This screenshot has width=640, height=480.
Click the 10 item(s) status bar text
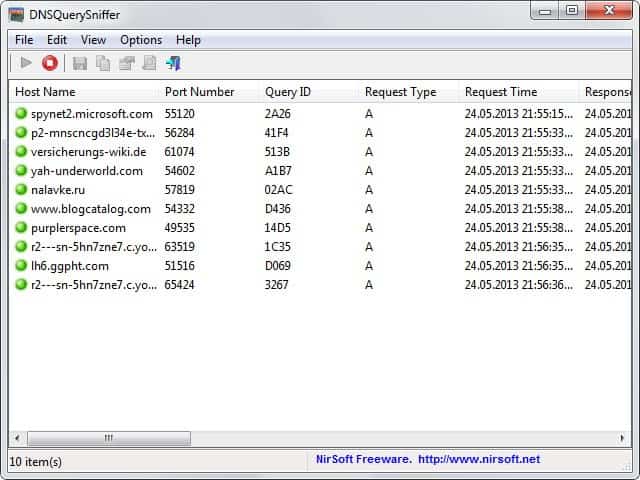click(x=36, y=462)
